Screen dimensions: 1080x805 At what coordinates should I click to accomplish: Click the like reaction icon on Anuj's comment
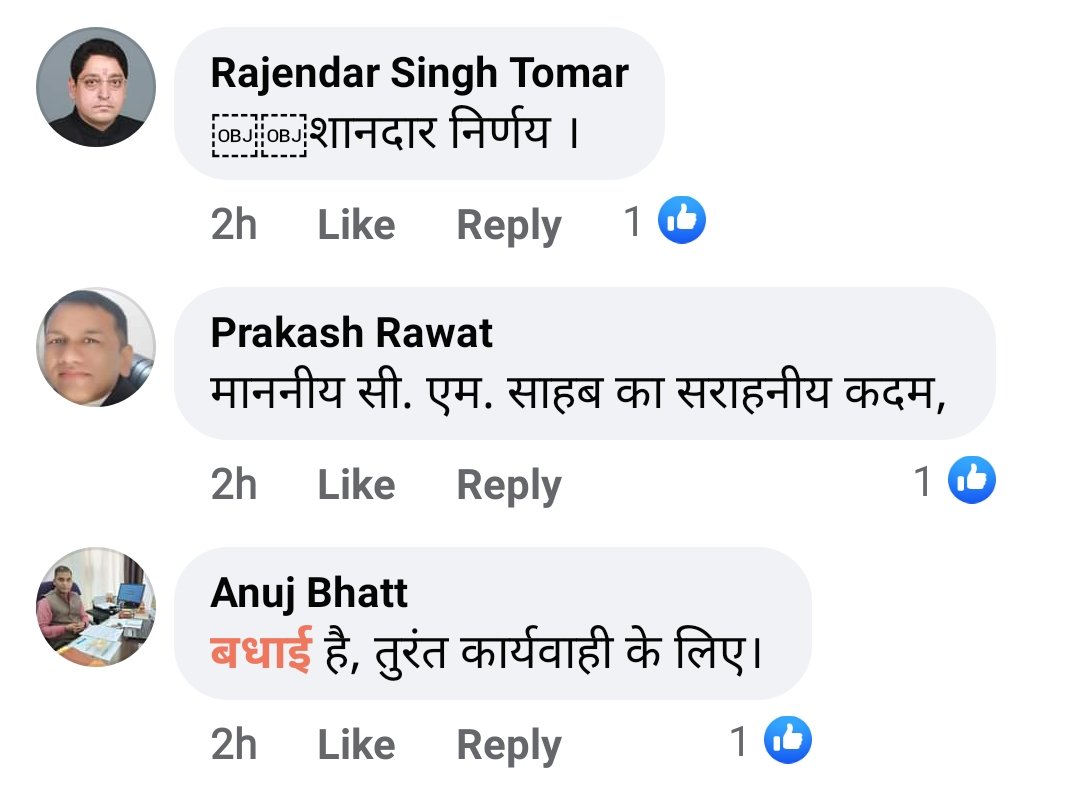787,741
